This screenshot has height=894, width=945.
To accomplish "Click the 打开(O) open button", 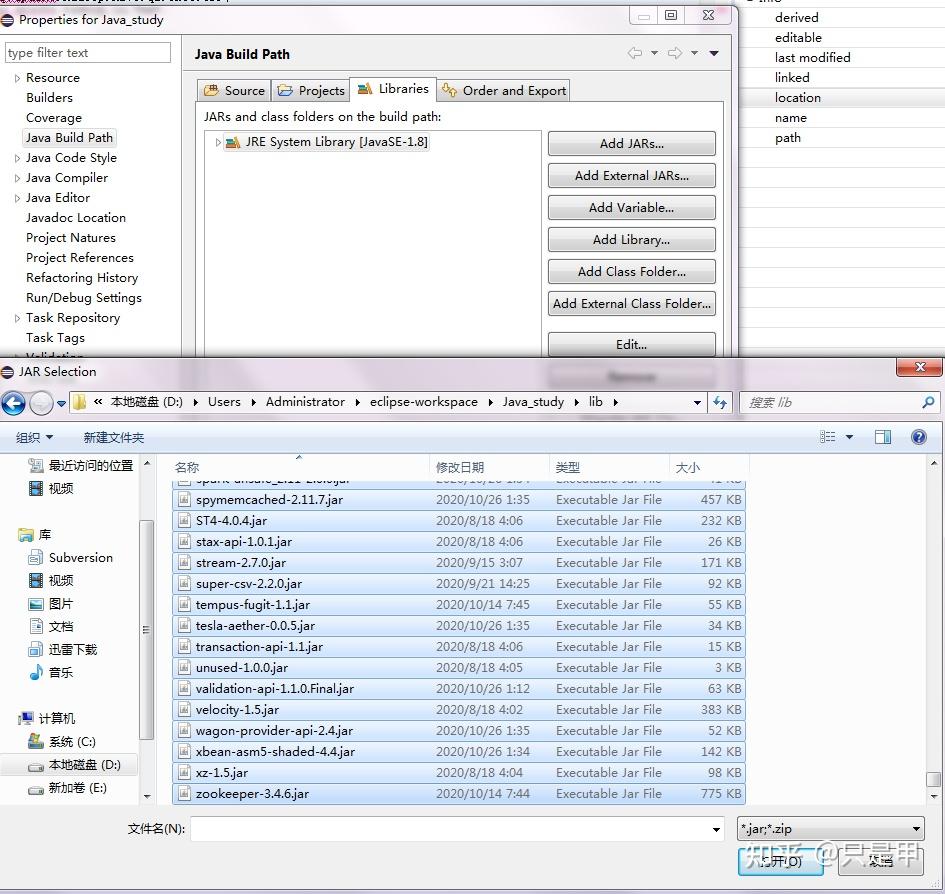I will click(x=781, y=860).
